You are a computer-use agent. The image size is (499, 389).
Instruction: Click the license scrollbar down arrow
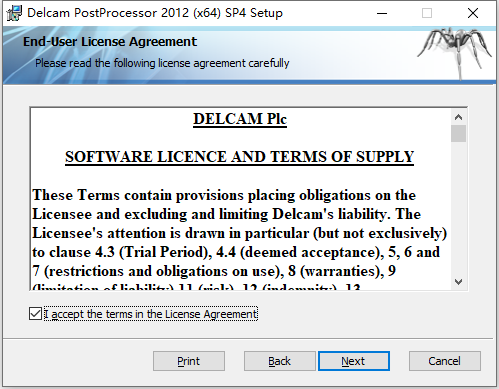point(458,282)
